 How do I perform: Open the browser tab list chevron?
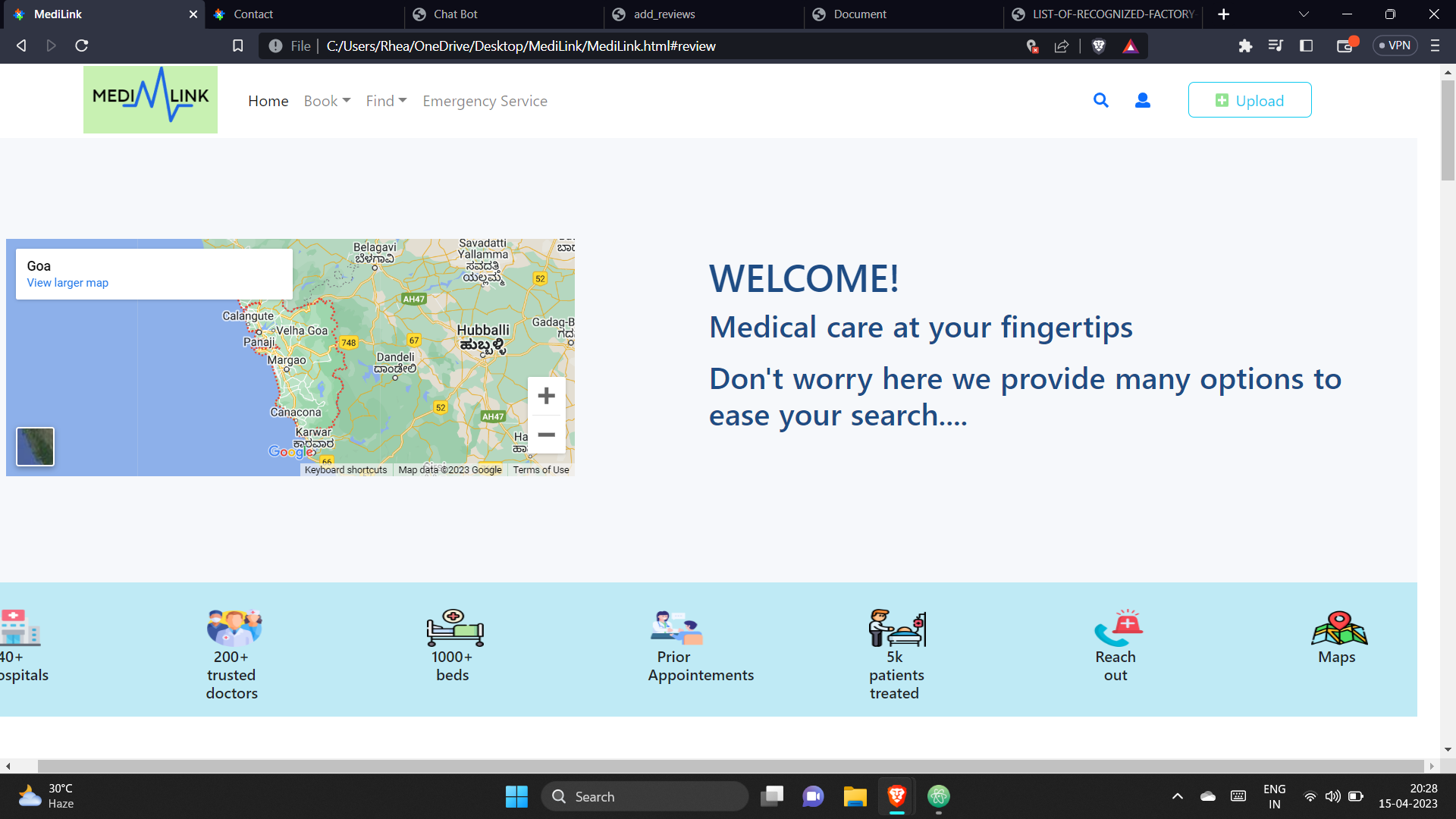(1304, 14)
